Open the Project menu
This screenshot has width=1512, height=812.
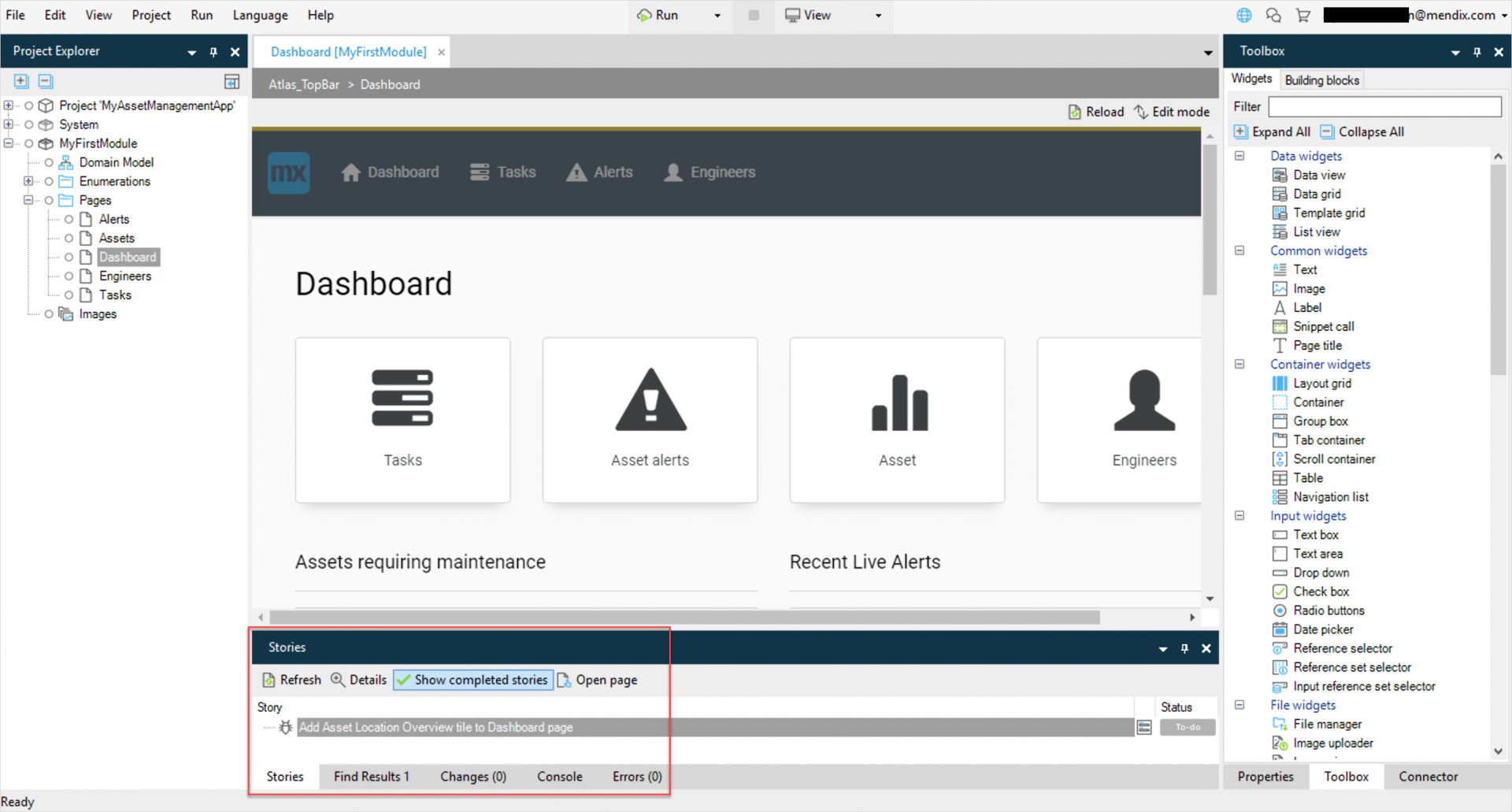coord(151,15)
